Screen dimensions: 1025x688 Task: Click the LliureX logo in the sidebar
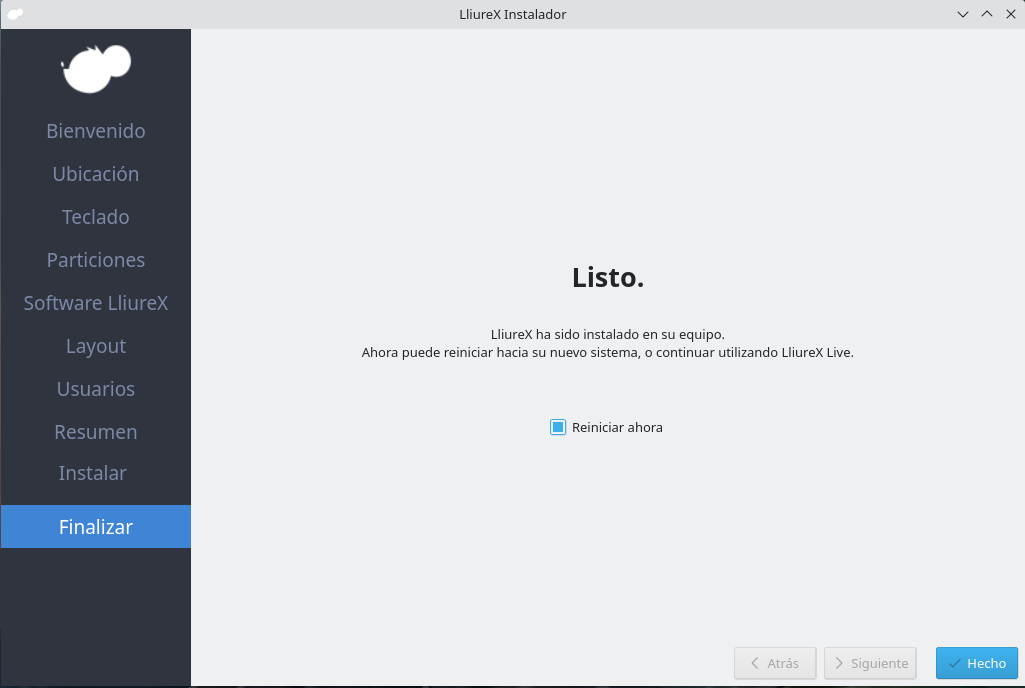(x=96, y=68)
